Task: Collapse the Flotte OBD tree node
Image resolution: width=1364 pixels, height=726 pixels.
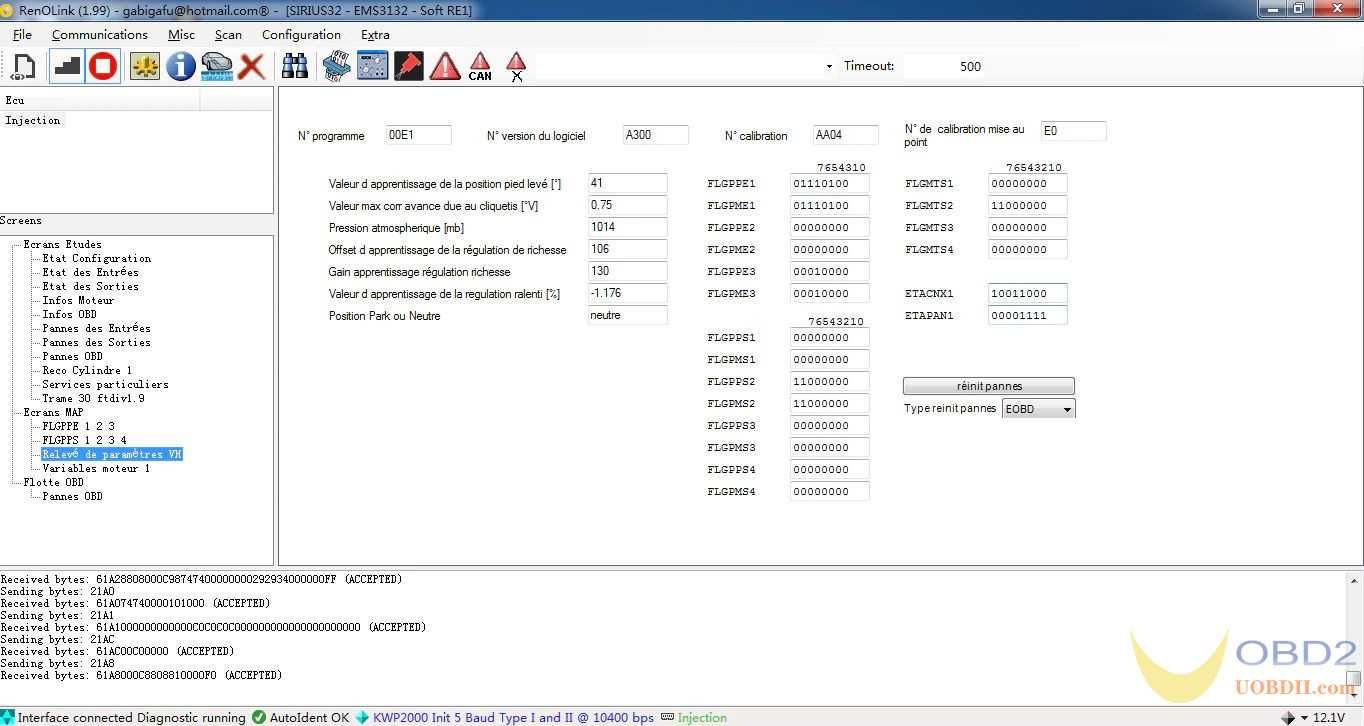Action: [14, 482]
